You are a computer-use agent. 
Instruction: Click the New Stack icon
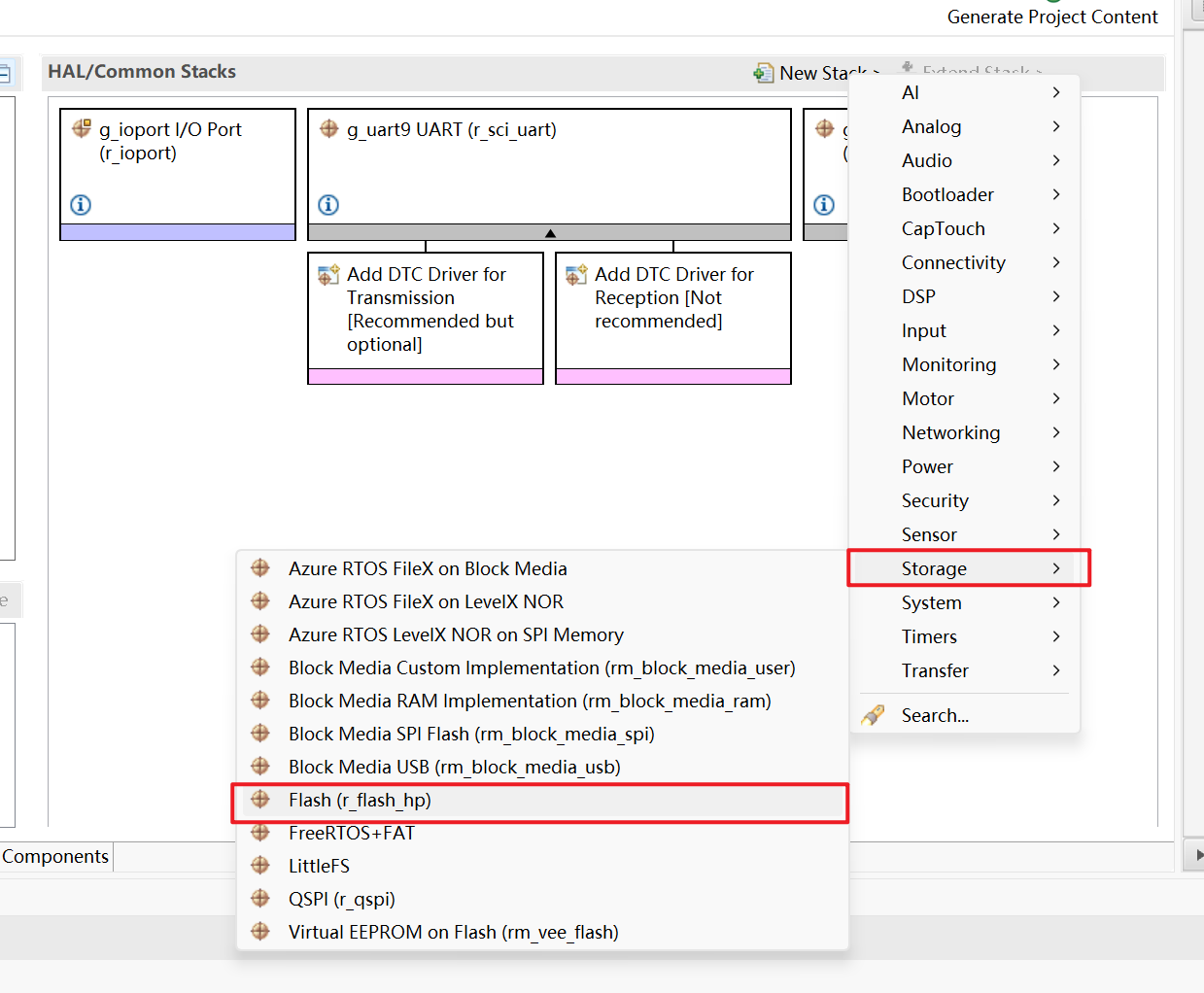click(764, 73)
